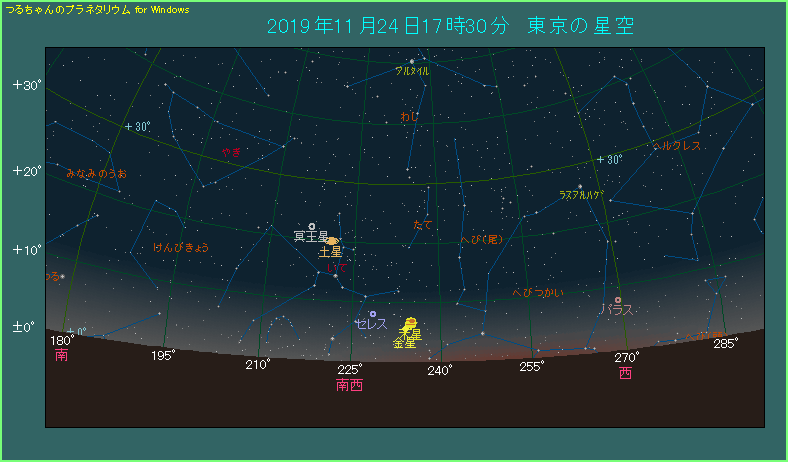Click the 240° azimuth marker
Image resolution: width=788 pixels, height=462 pixels.
click(440, 371)
